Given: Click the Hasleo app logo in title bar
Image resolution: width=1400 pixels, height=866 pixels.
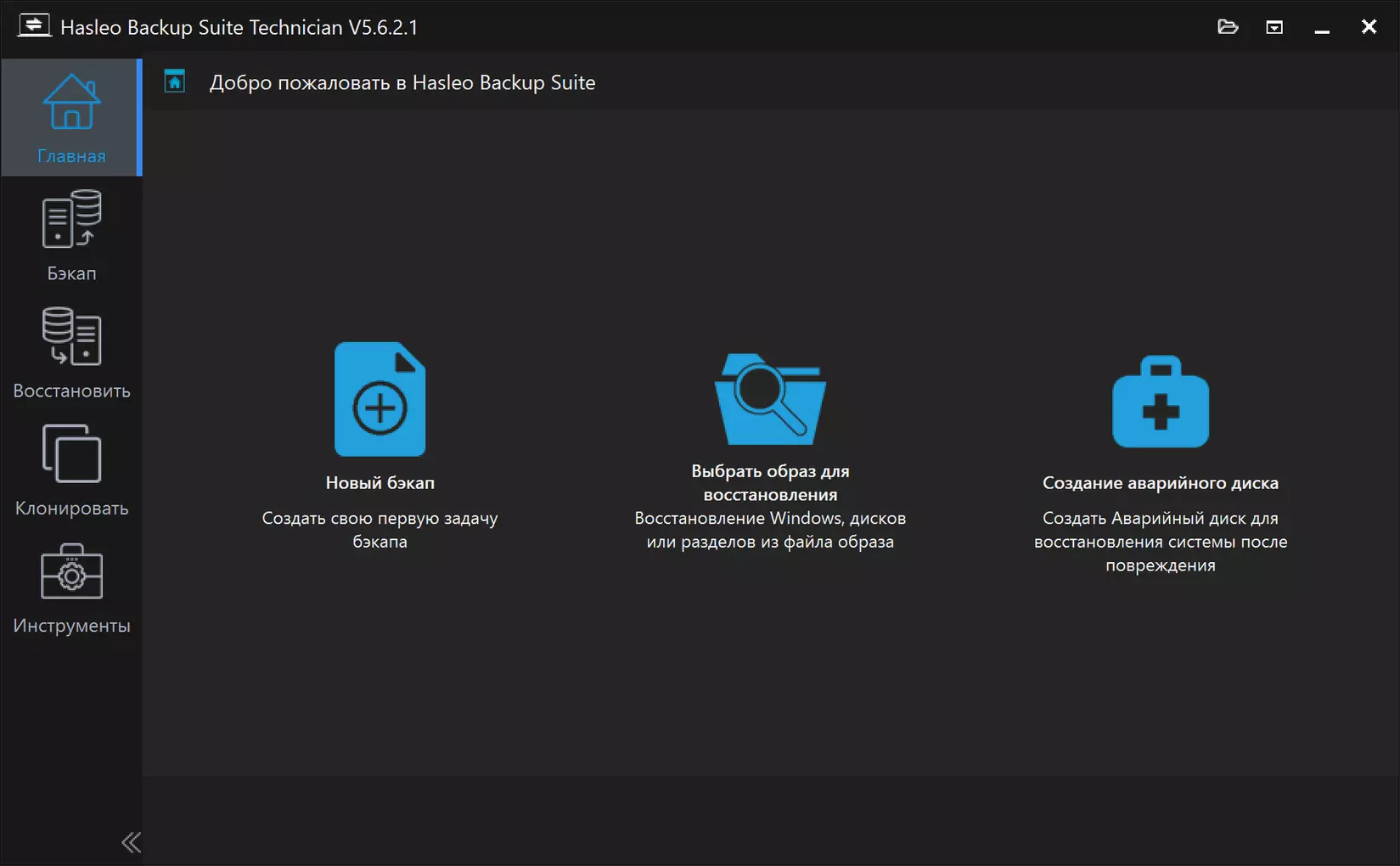Looking at the screenshot, I should [x=34, y=25].
